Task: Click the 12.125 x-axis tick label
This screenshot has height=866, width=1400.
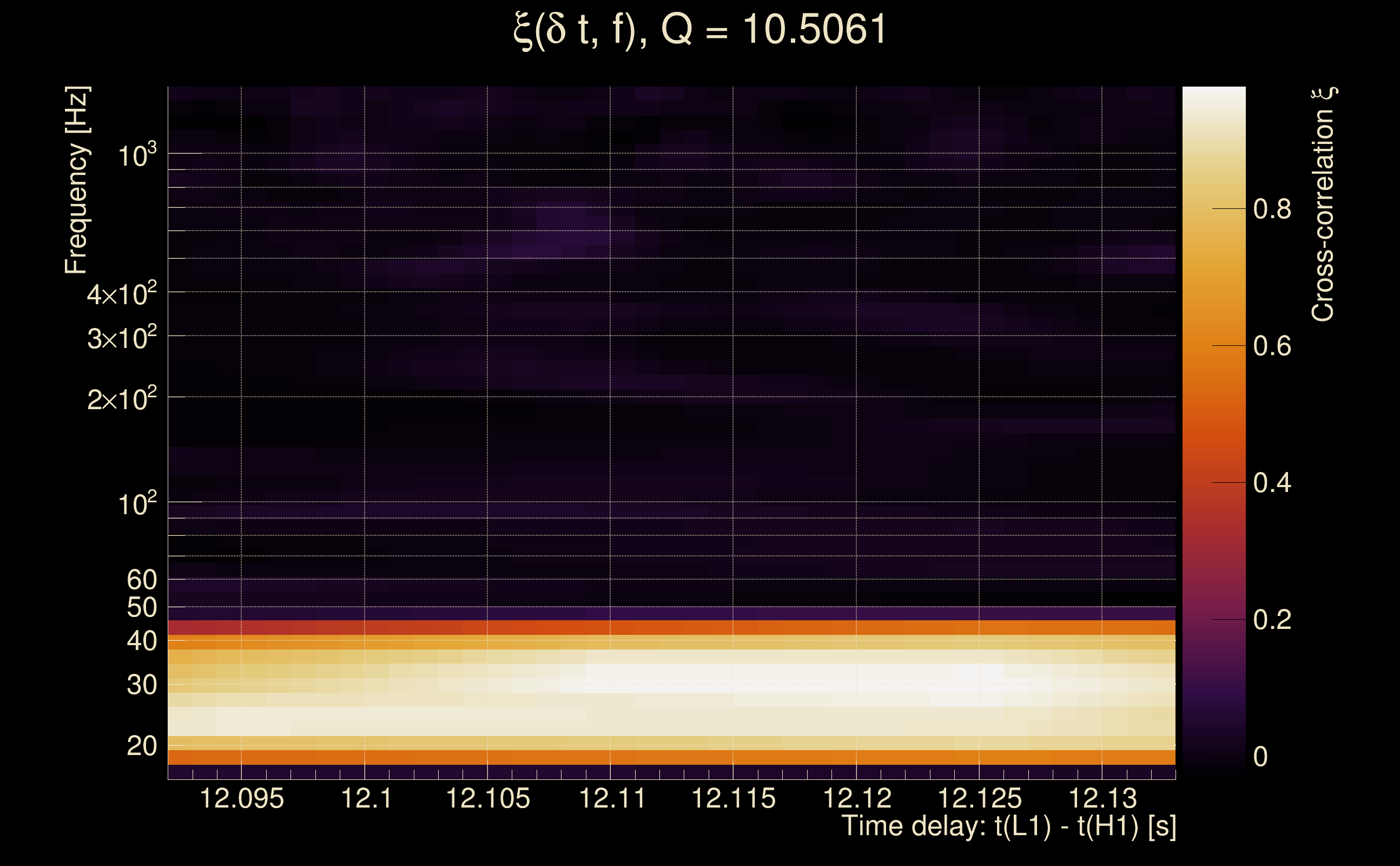Action: tap(979, 799)
